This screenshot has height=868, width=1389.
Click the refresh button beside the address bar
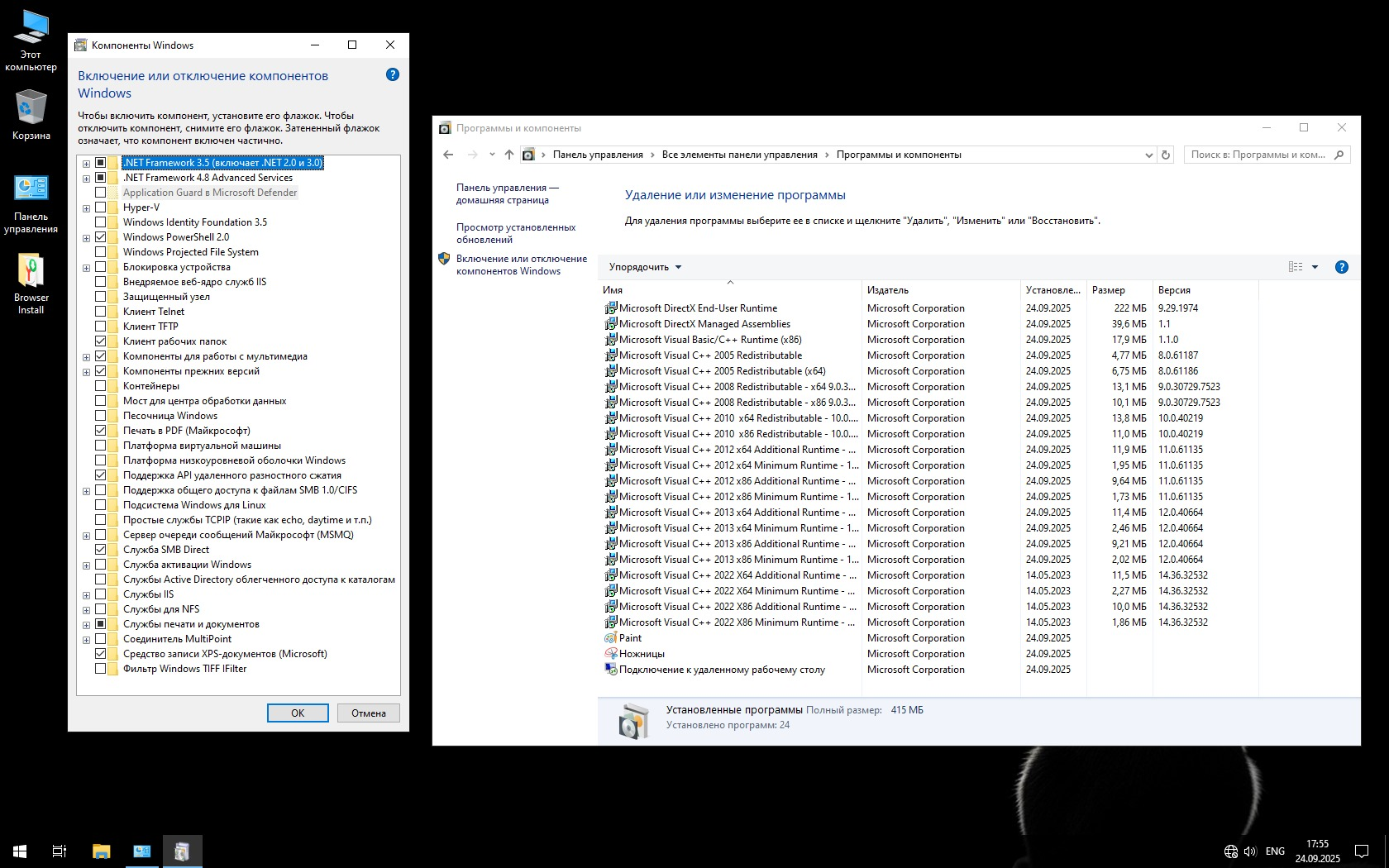pos(1166,155)
